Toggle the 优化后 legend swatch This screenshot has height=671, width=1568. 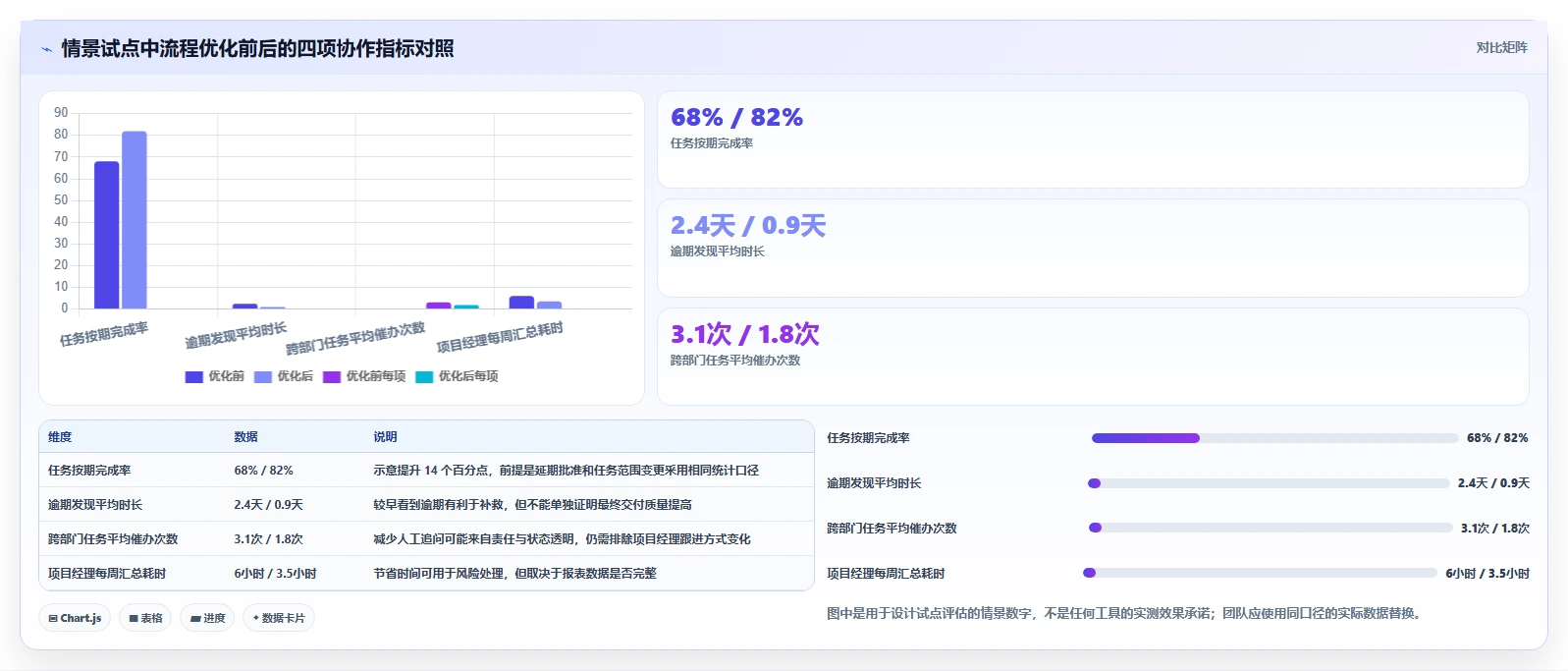point(263,376)
